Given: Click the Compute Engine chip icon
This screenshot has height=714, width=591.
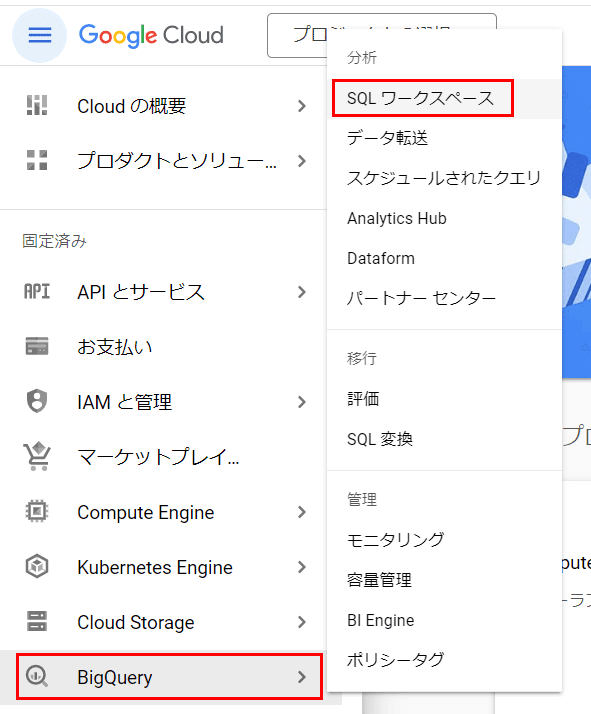Looking at the screenshot, I should pos(37,511).
